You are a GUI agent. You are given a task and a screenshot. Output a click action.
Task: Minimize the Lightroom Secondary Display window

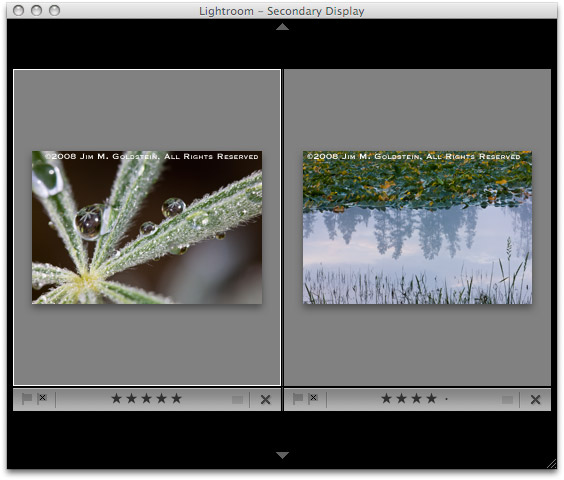(36, 10)
